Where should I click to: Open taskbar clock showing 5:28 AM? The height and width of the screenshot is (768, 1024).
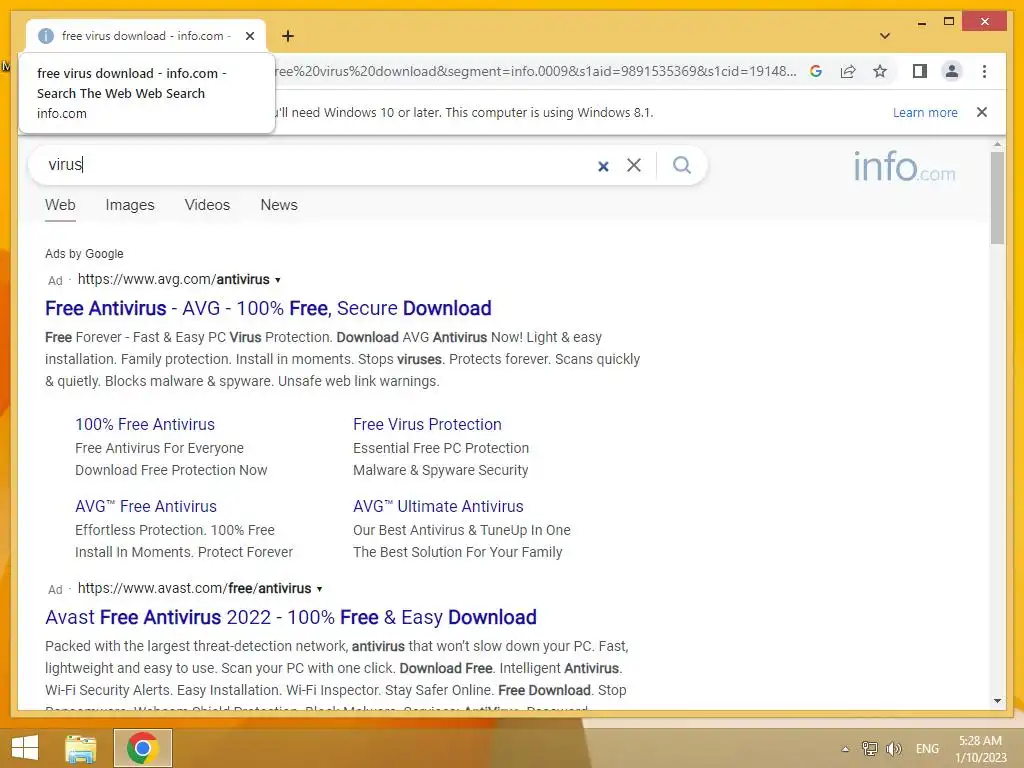981,749
